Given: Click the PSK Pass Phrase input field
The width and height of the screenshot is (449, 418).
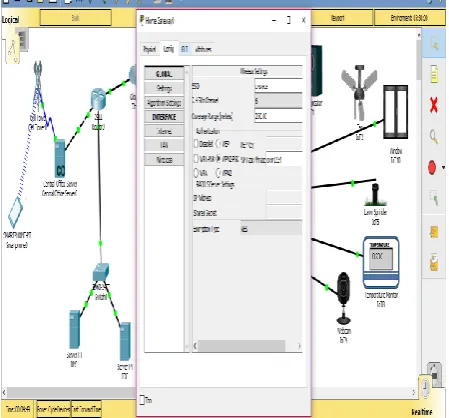Looking at the screenshot, I should [x=284, y=160].
